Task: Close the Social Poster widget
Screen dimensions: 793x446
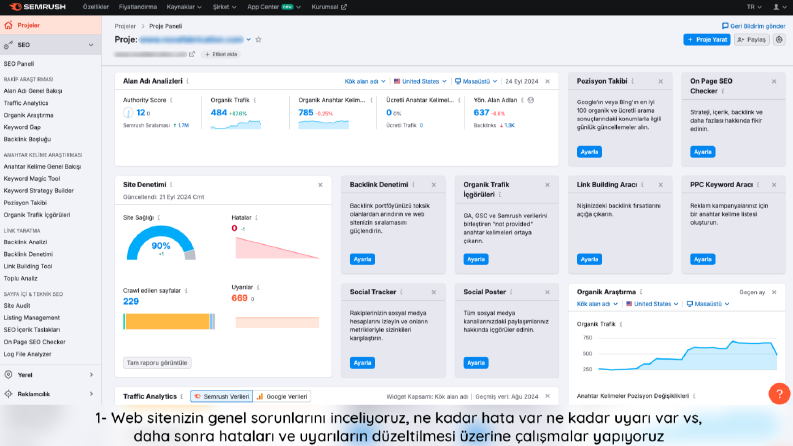Action: point(547,292)
